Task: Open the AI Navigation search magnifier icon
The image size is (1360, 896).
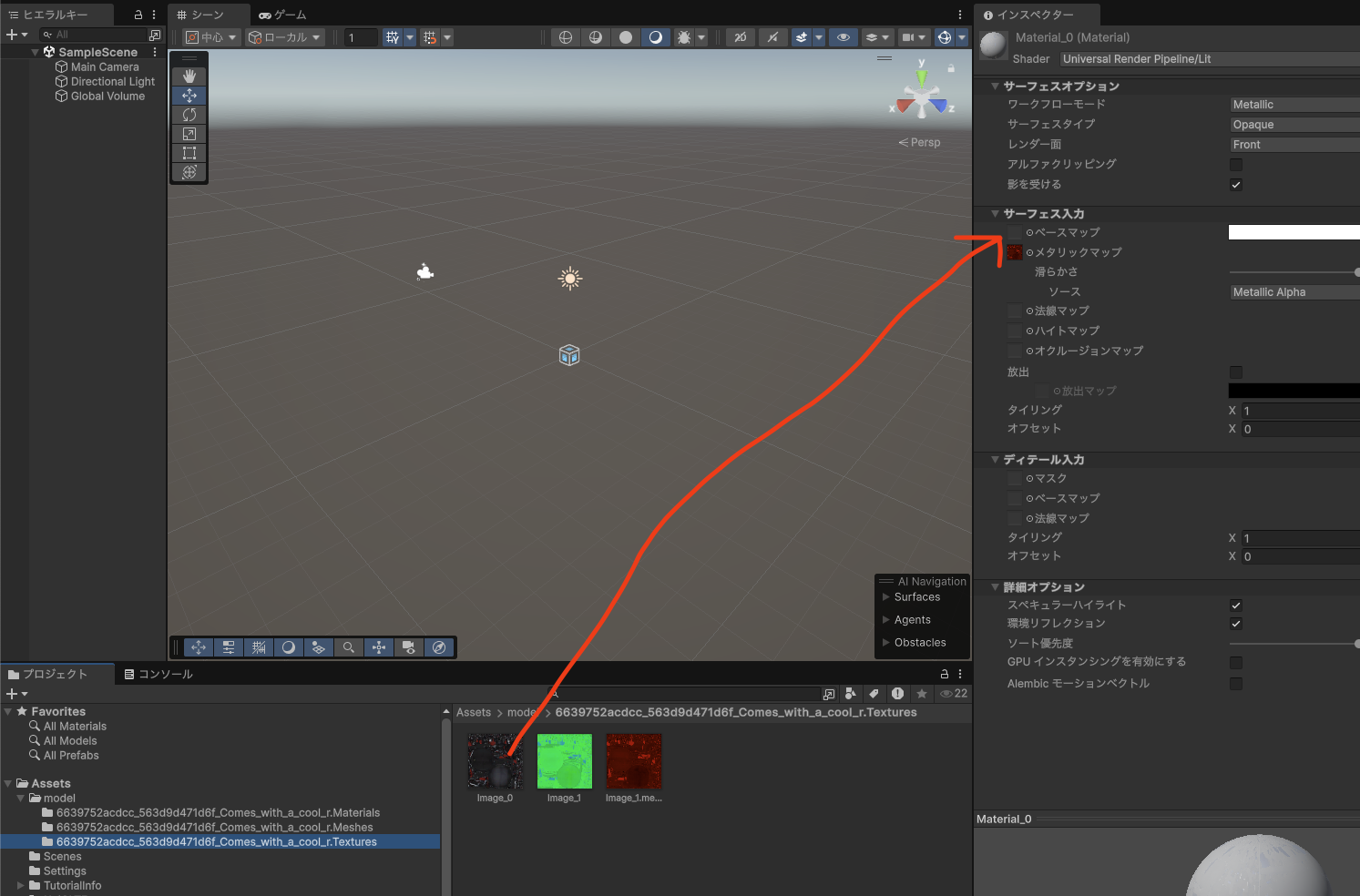Action: (349, 647)
